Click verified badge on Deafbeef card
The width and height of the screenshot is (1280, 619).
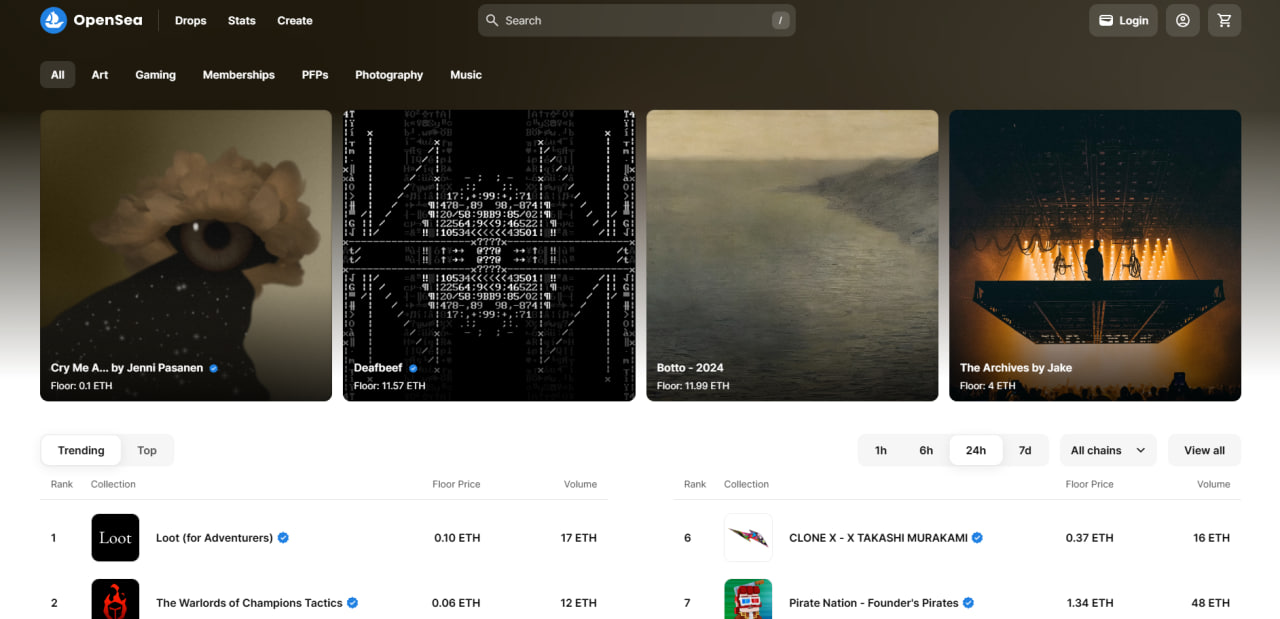[x=413, y=368]
